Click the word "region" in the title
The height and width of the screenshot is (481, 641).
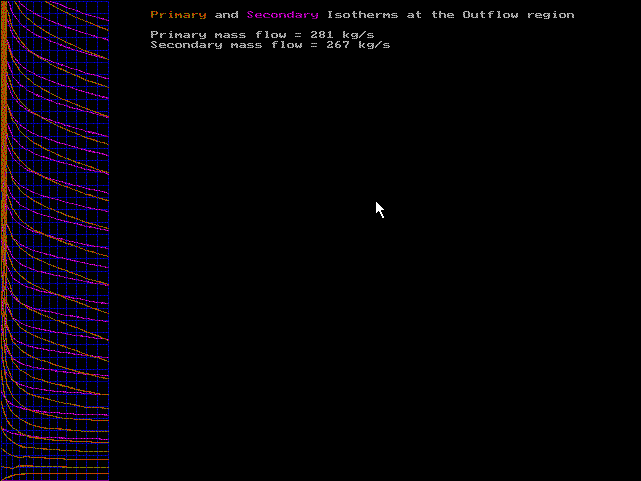(550, 15)
